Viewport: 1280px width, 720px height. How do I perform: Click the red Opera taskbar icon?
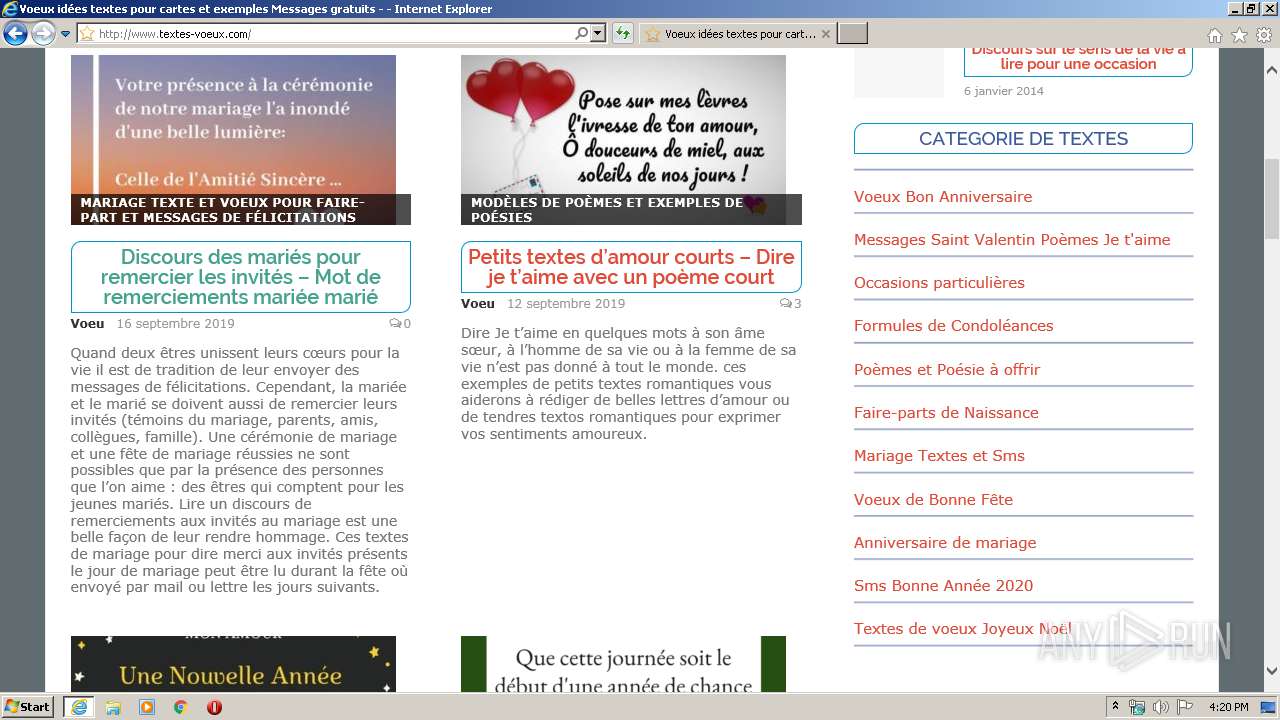214,707
